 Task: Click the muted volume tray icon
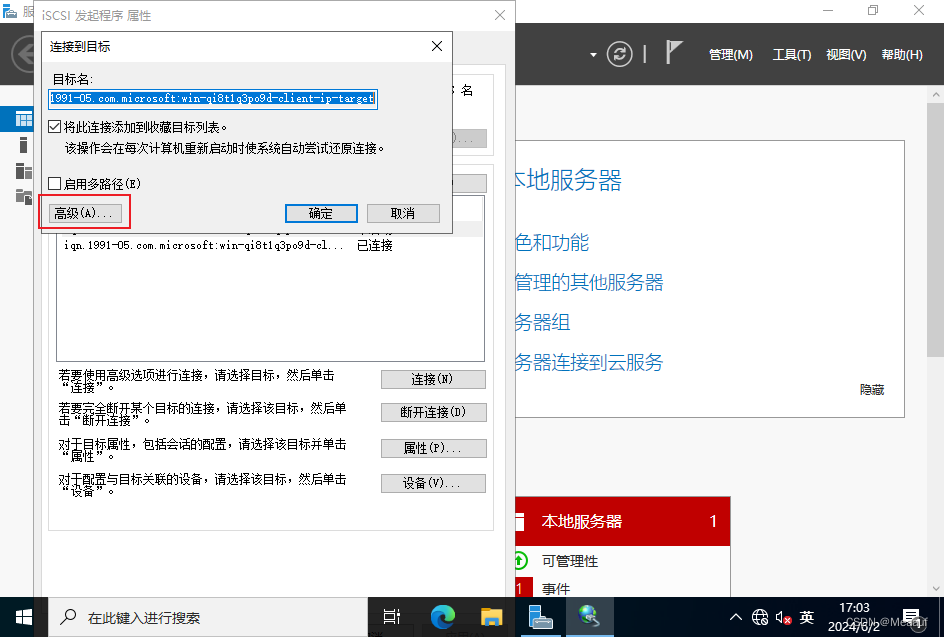click(x=783, y=617)
